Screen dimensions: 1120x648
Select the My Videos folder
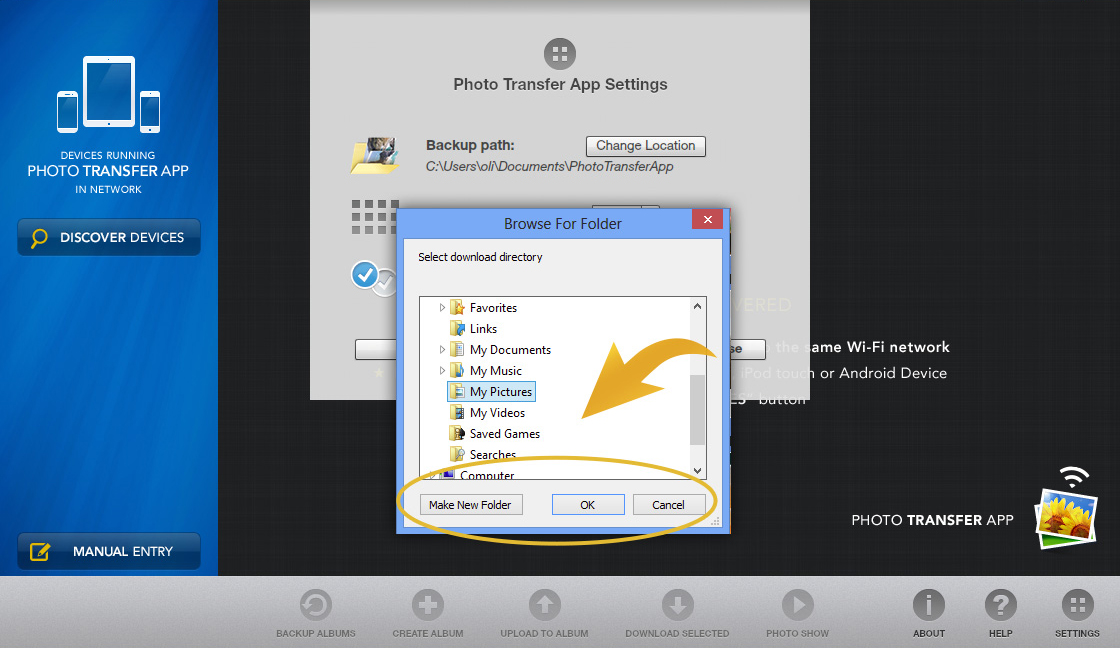pyautogui.click(x=497, y=413)
